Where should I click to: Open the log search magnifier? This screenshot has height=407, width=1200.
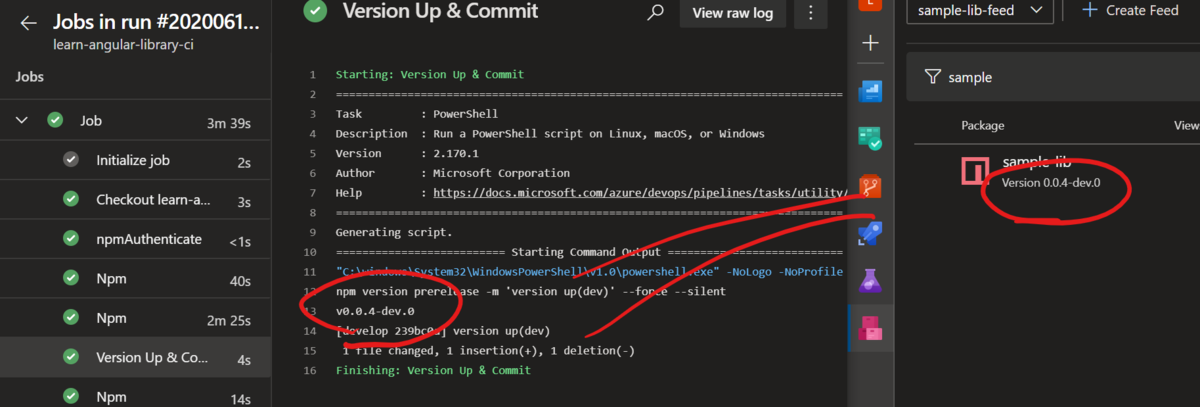coord(656,12)
